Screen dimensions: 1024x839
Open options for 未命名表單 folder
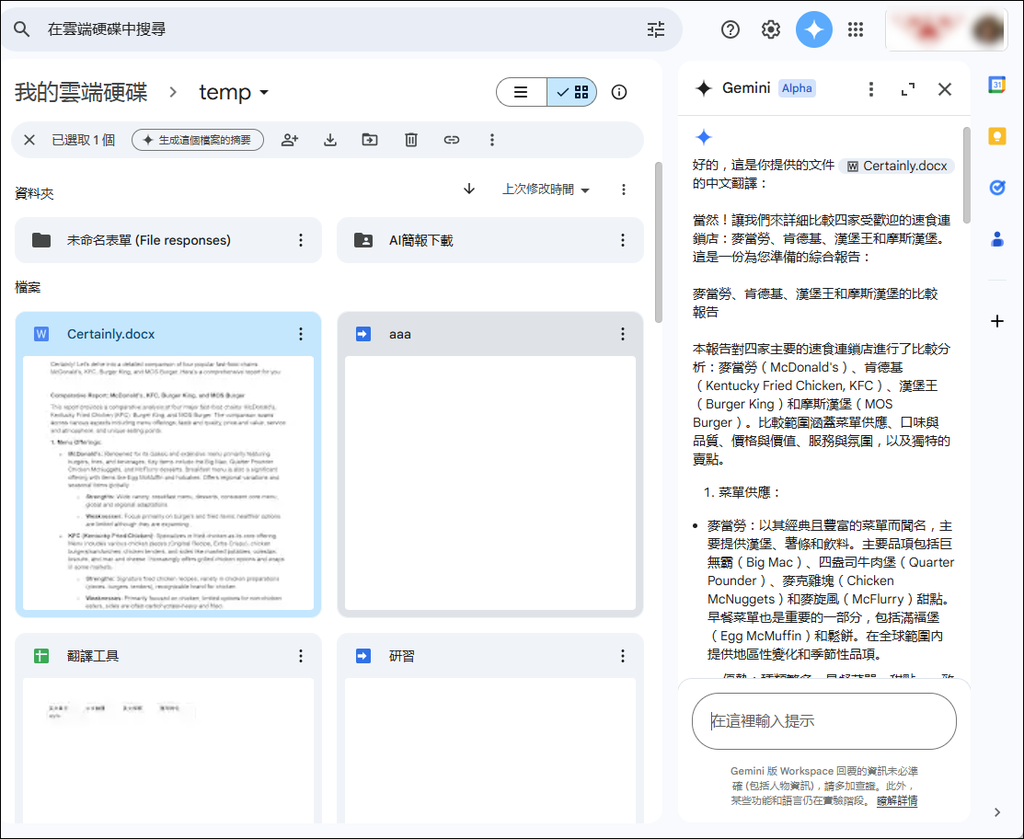(x=301, y=240)
